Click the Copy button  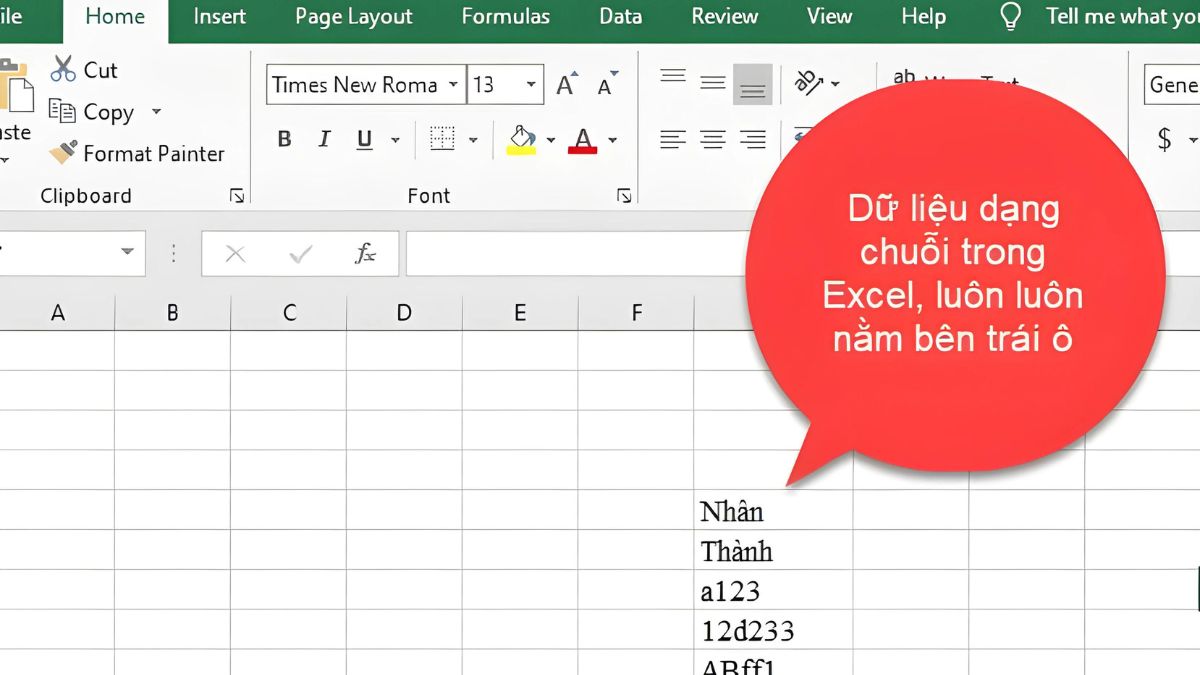click(x=104, y=111)
